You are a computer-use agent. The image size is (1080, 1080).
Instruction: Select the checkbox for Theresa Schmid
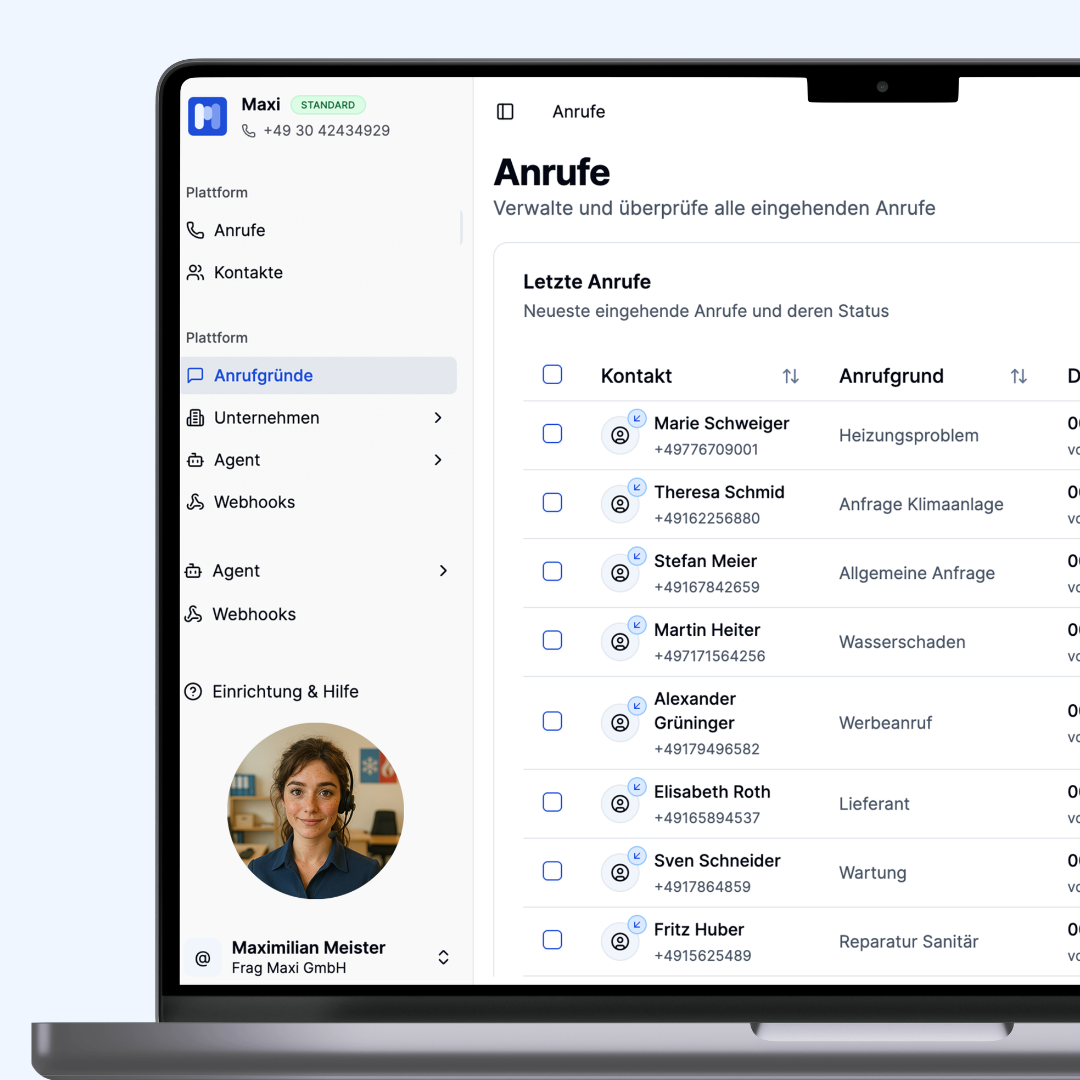(x=552, y=502)
